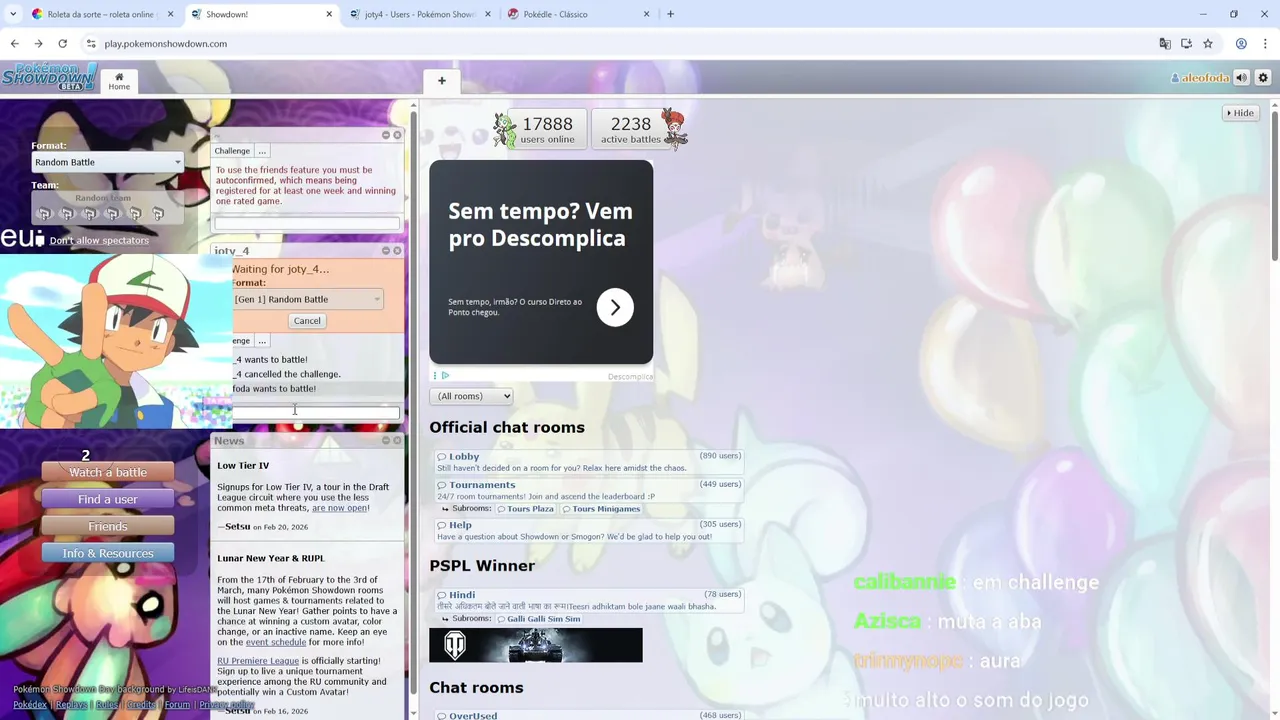Open the aleofoda username menu

click(x=1200, y=78)
